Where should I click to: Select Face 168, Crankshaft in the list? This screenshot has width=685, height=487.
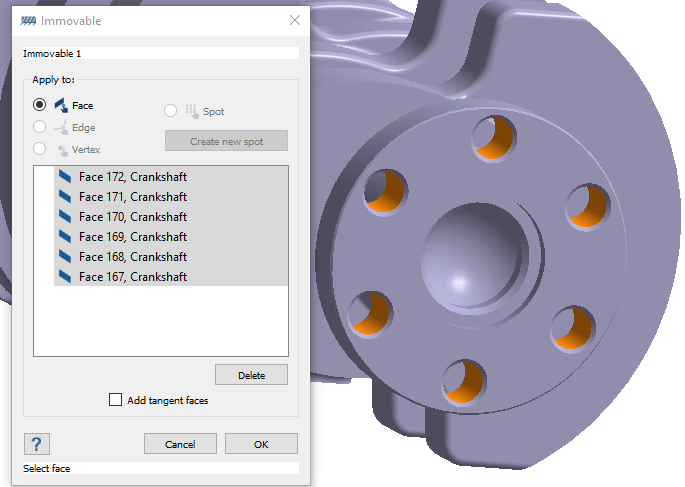click(x=171, y=257)
